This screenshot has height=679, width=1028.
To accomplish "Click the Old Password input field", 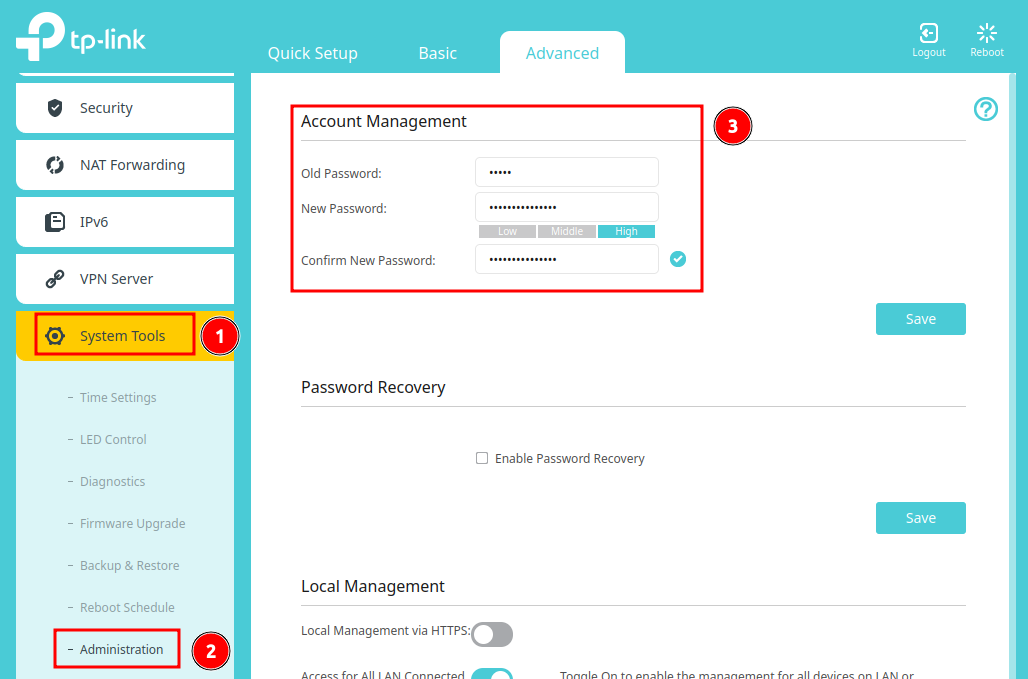I will (566, 171).
